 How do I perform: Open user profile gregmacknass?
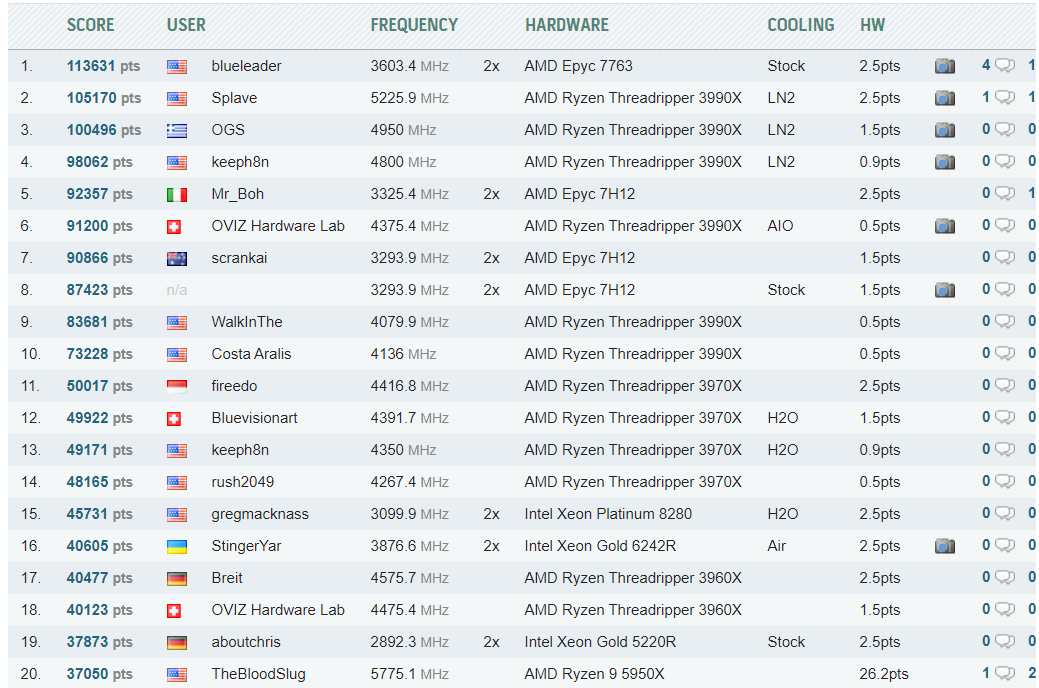point(260,514)
